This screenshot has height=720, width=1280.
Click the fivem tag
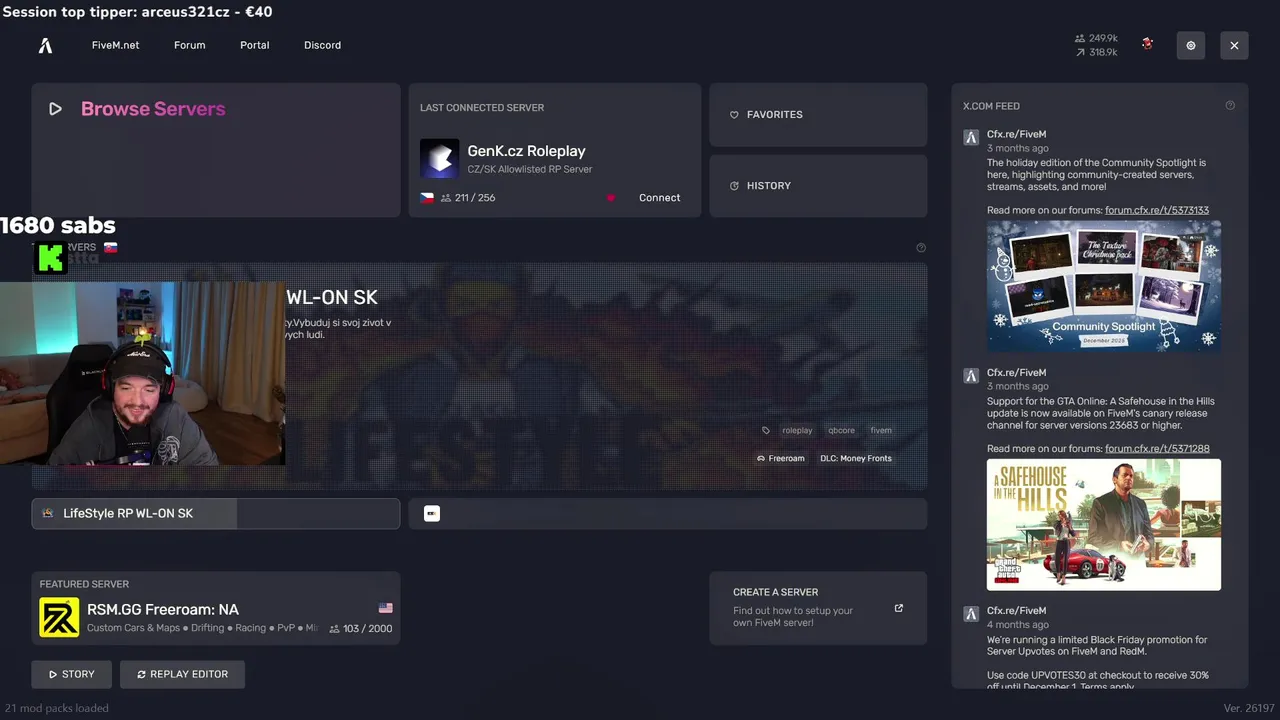881,431
